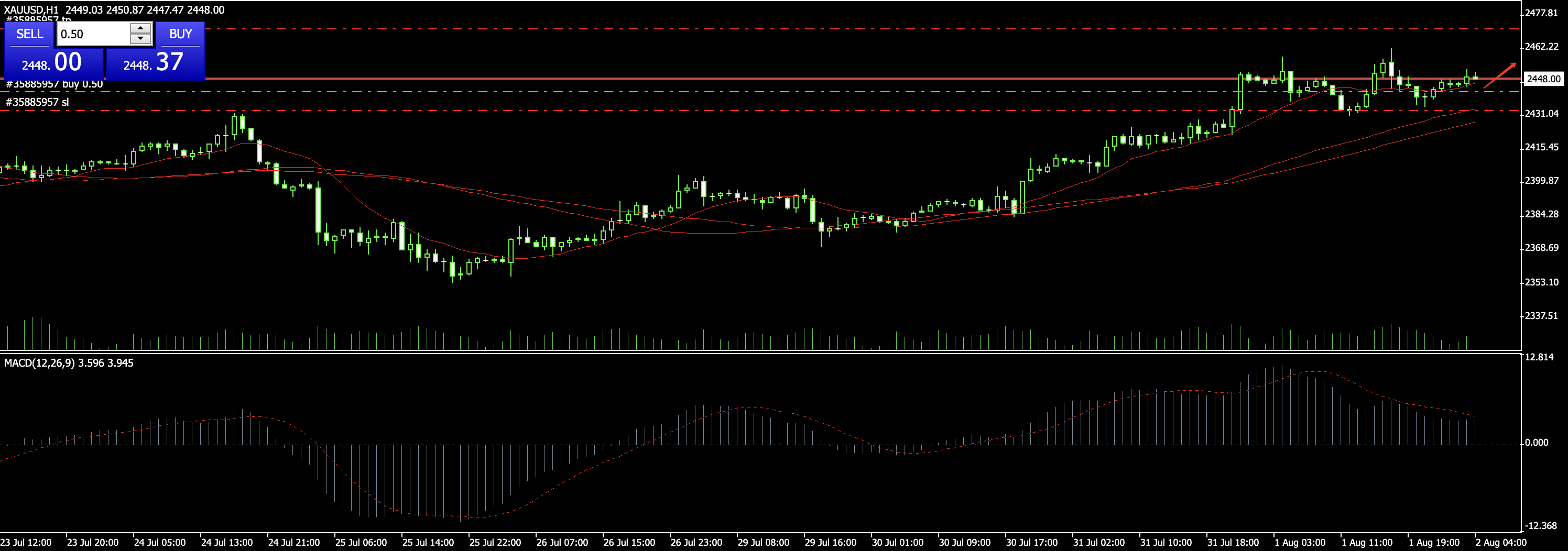Click the '24 Jul 05:00' time label
Image resolution: width=1568 pixels, height=551 pixels.
159,543
